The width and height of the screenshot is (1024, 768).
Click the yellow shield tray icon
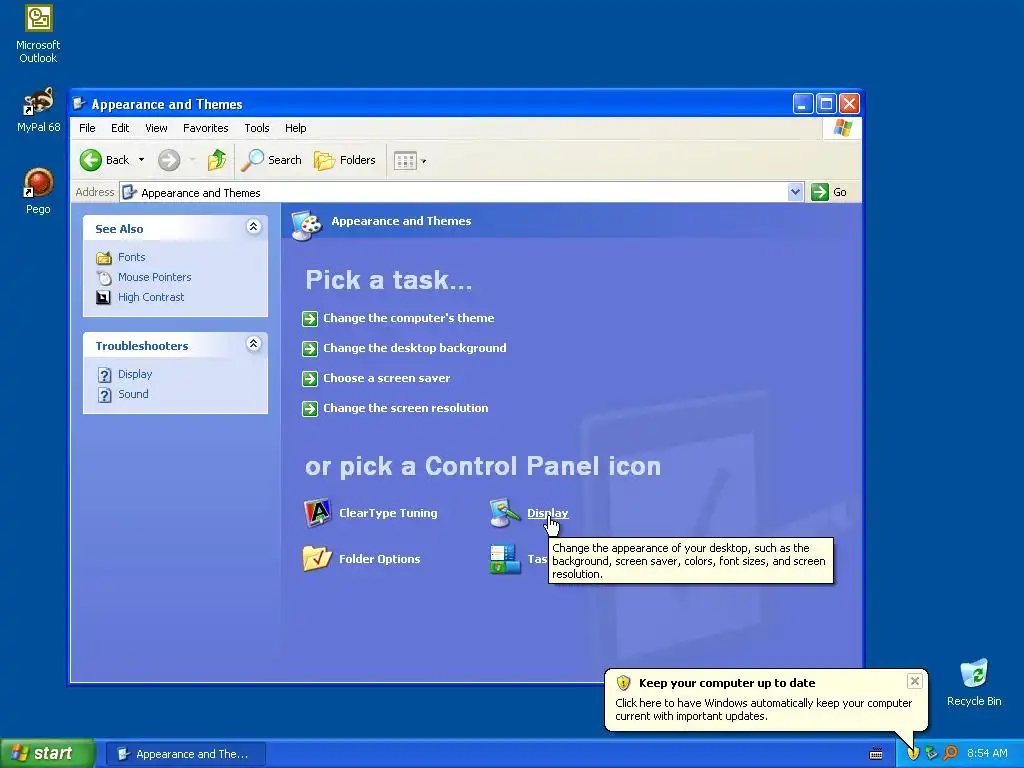[912, 753]
